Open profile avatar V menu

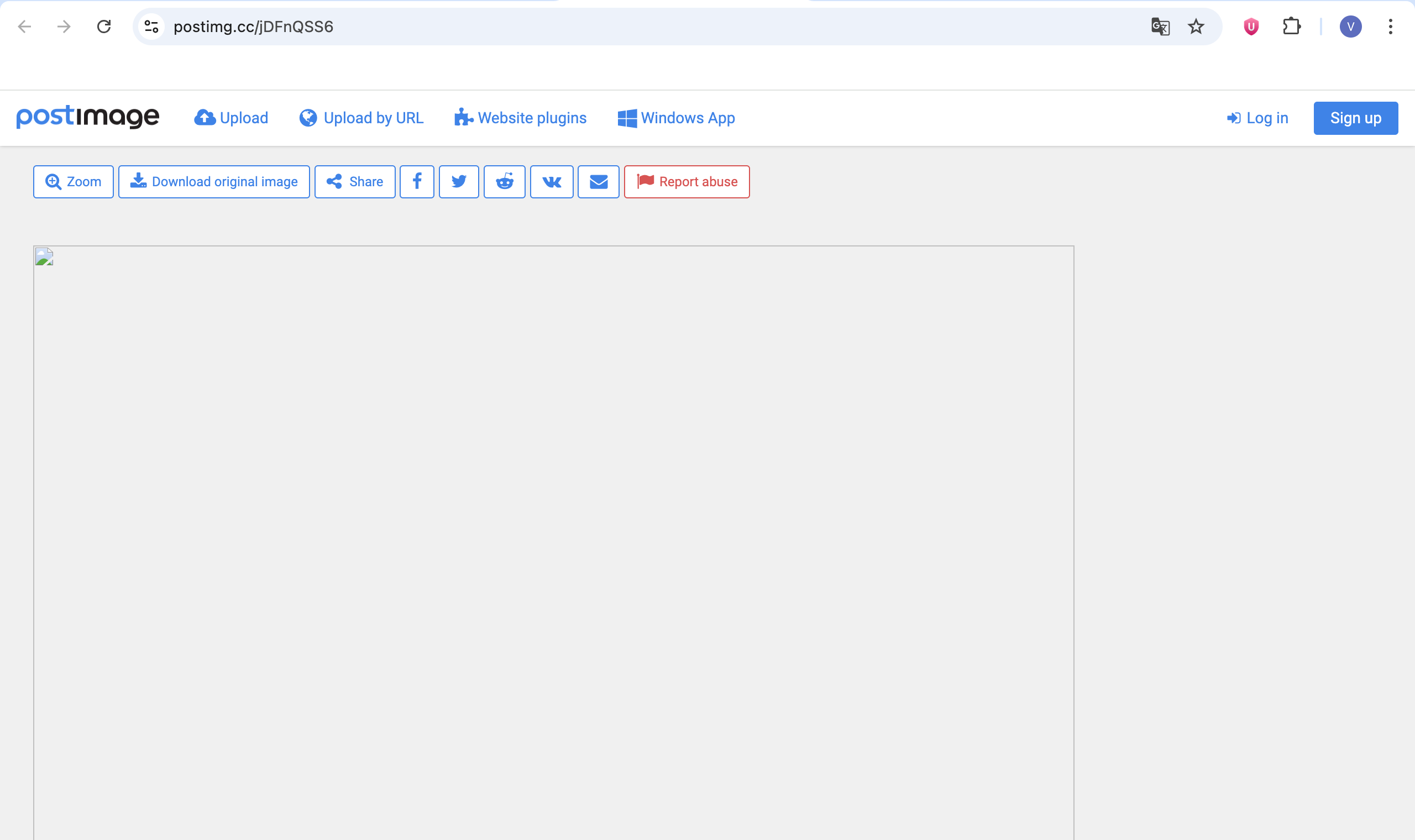point(1350,27)
